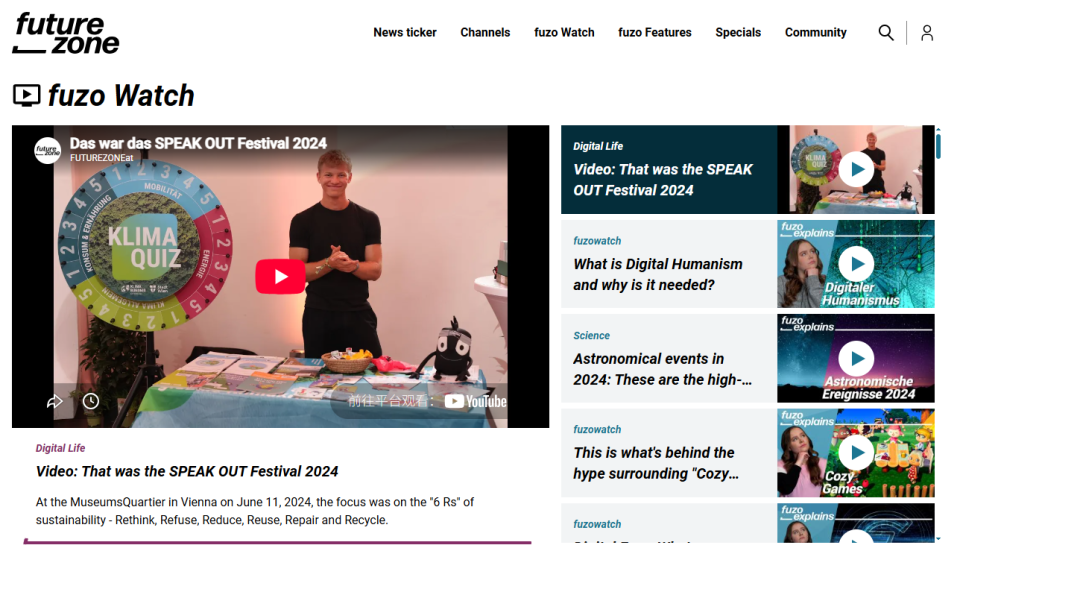1080x592 pixels.
Task: Open Community menu item
Action: pyautogui.click(x=816, y=32)
